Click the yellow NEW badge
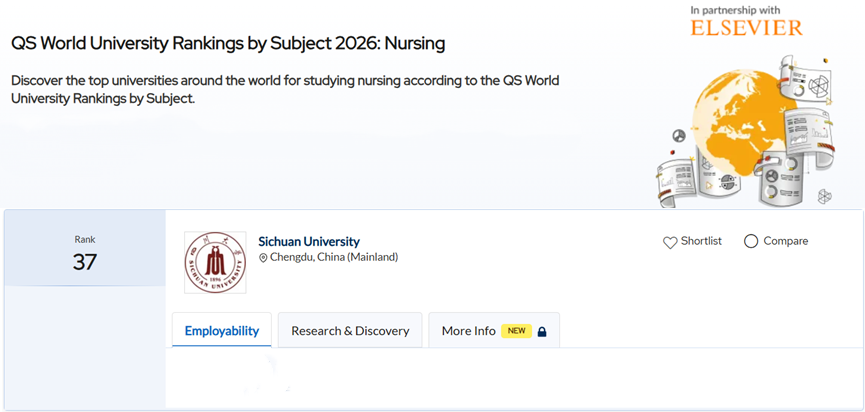865x412 pixels. (x=516, y=331)
